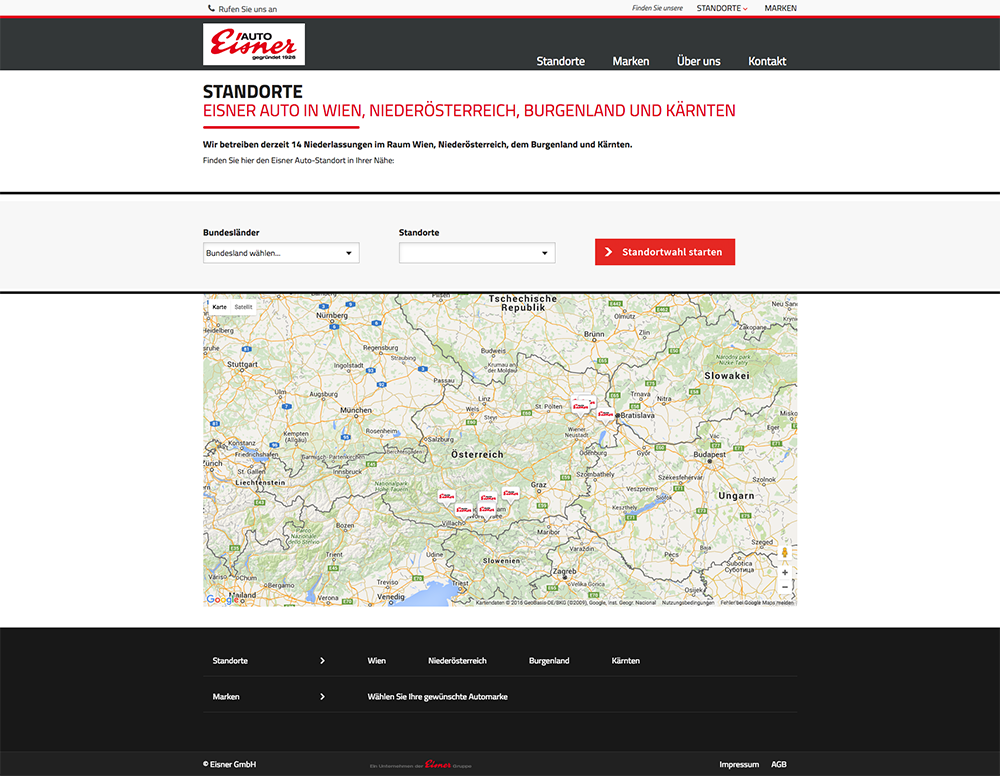Screen dimensions: 1000x776
Task: Click the Google logo on the map
Action: pos(222,599)
